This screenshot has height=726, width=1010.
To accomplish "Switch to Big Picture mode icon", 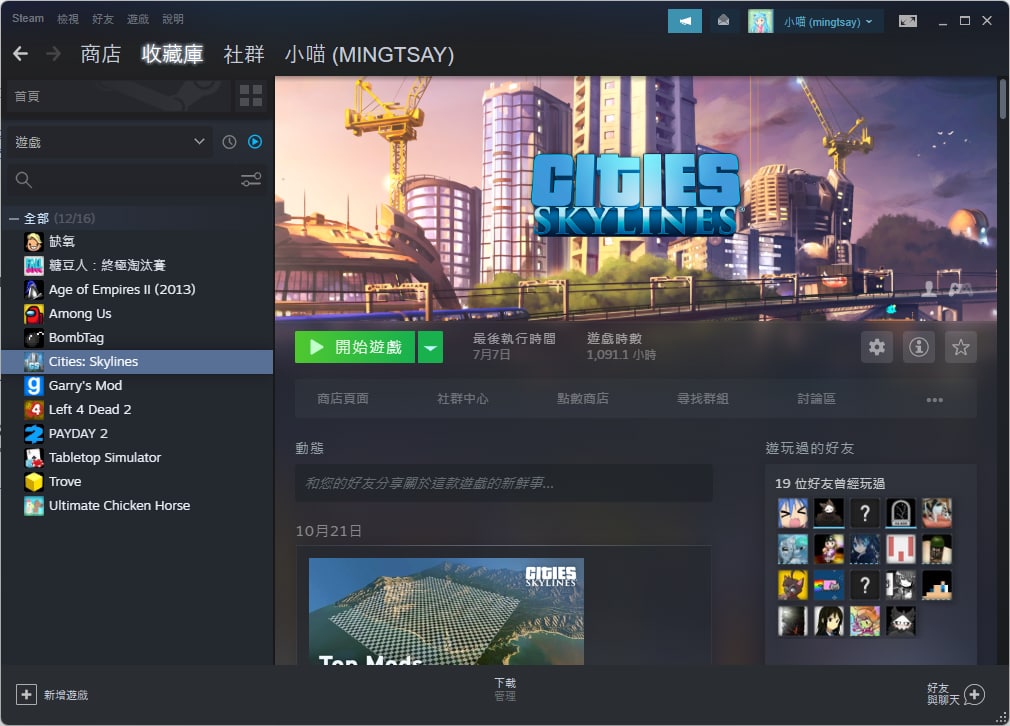I will pos(908,21).
